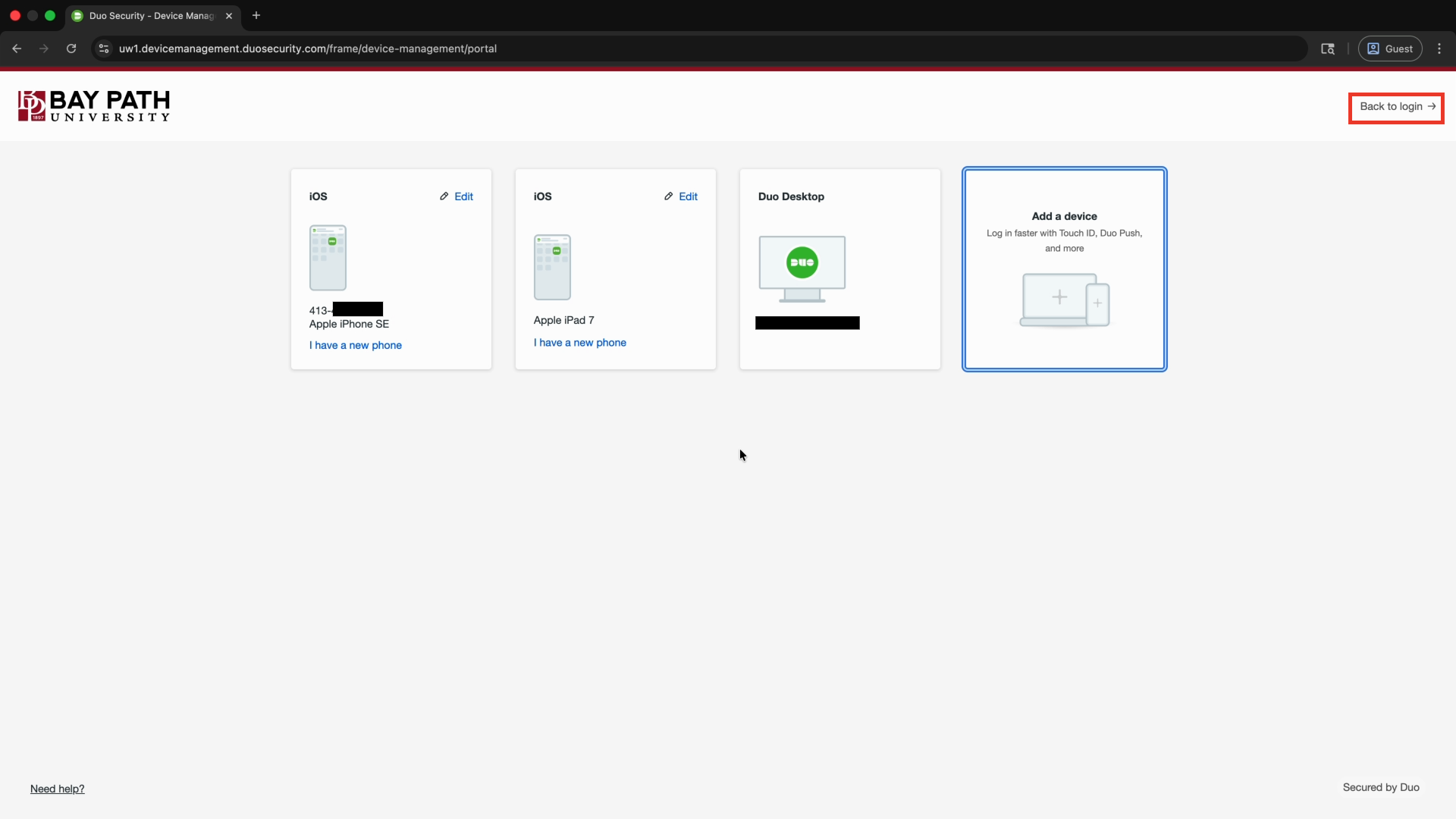The image size is (1456, 819).
Task: Click the 'Duo Desktop' card title
Action: coord(791,196)
